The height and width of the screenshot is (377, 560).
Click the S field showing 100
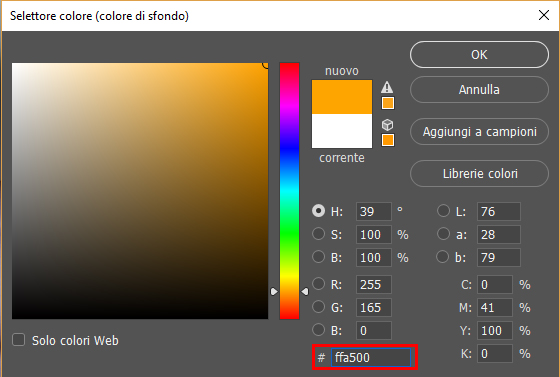(x=374, y=235)
